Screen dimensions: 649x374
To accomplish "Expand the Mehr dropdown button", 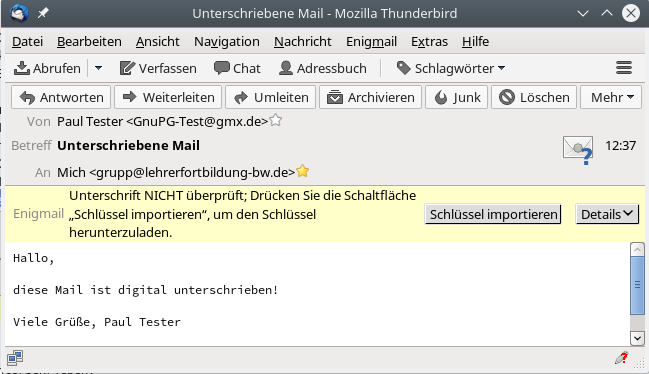I will pos(611,97).
